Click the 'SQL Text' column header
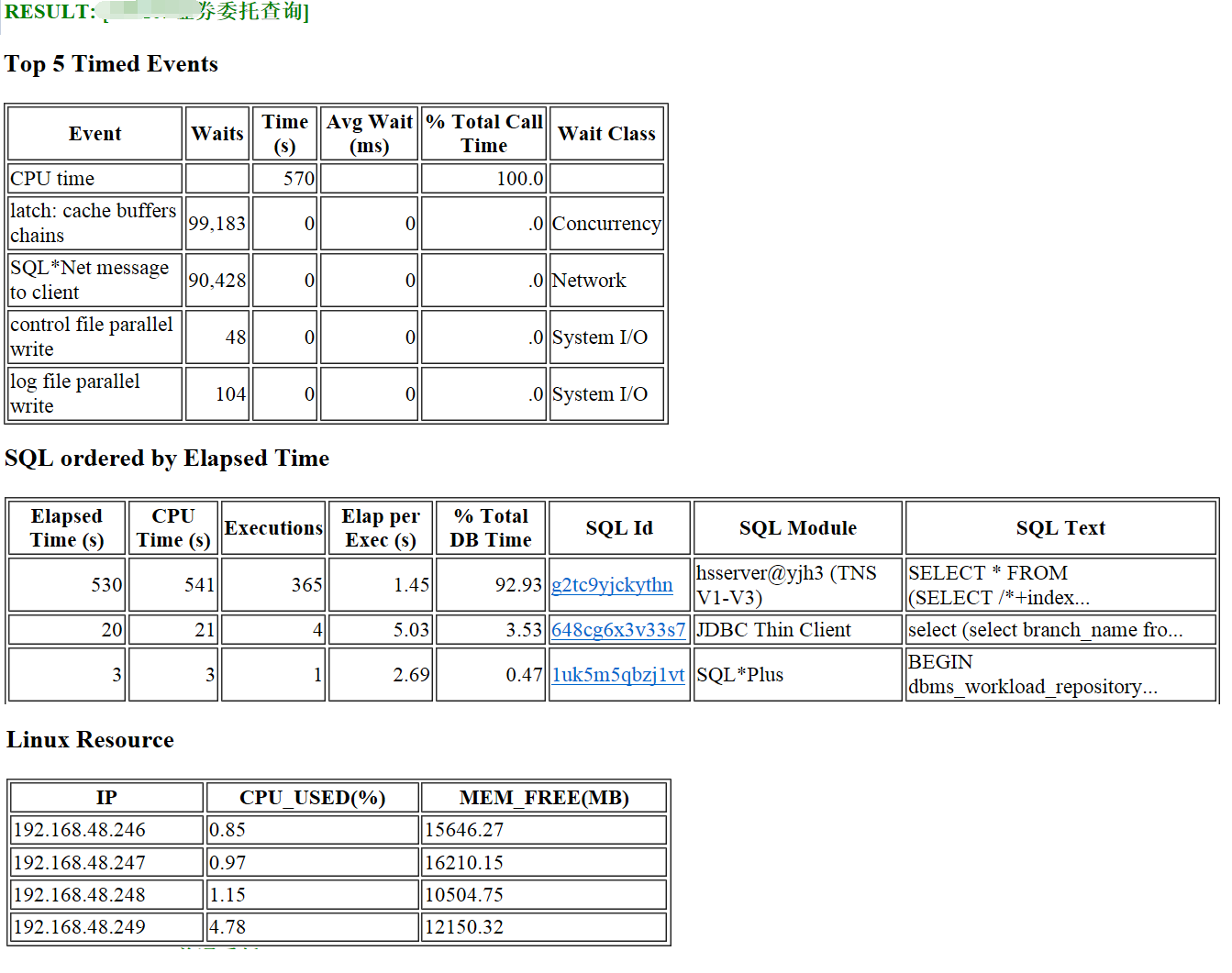1232x973 pixels. (x=1060, y=528)
